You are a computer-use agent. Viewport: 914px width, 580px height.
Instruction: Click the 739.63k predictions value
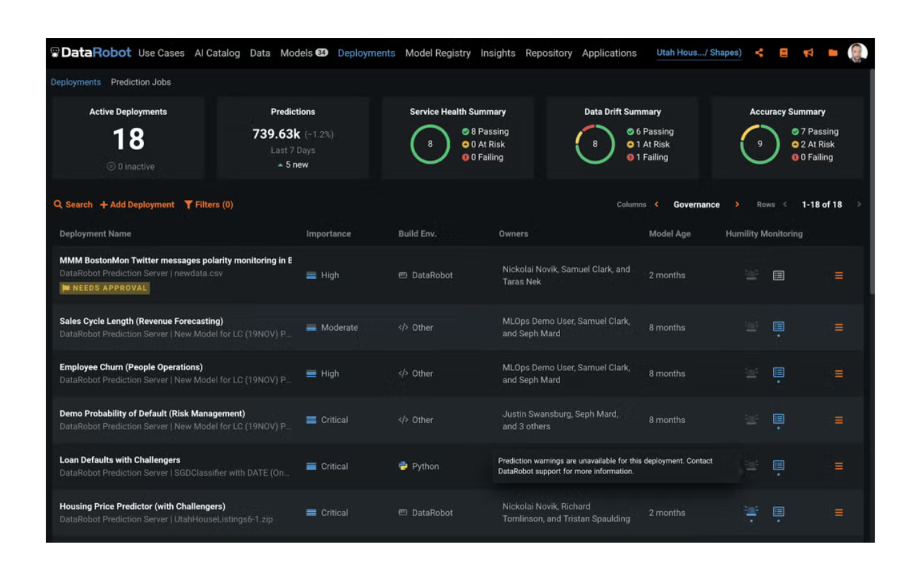(x=276, y=134)
